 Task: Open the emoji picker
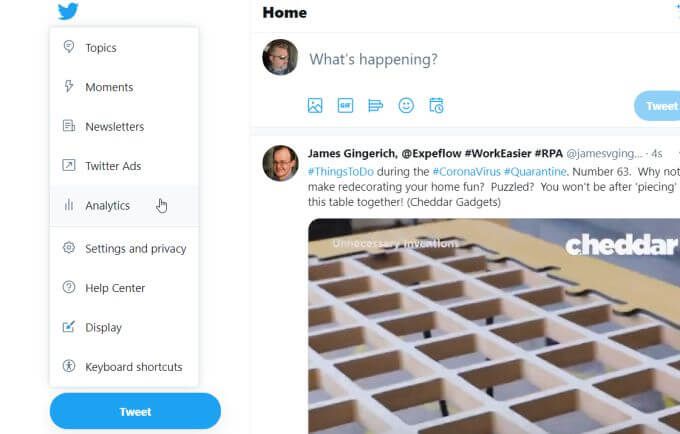(406, 105)
